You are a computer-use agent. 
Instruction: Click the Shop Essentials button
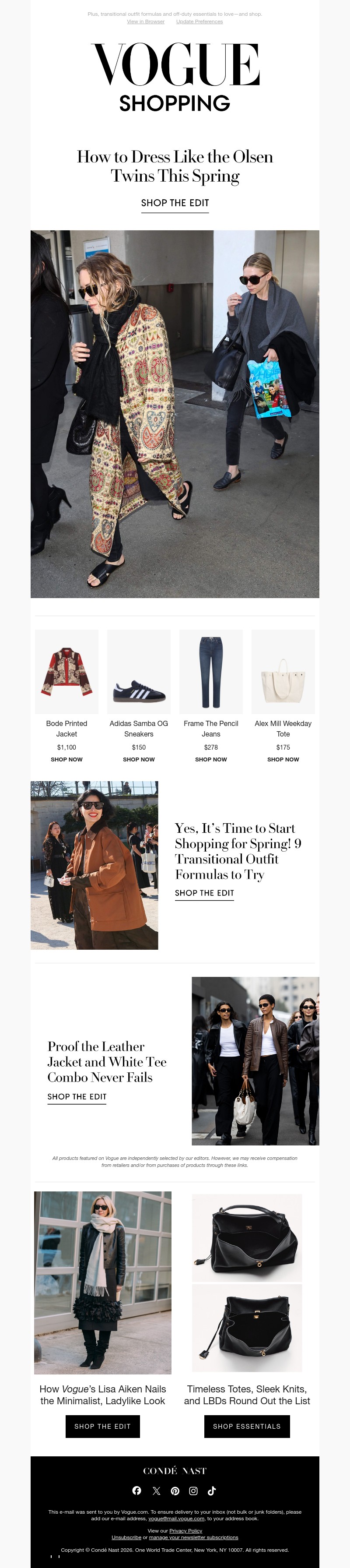click(247, 1426)
